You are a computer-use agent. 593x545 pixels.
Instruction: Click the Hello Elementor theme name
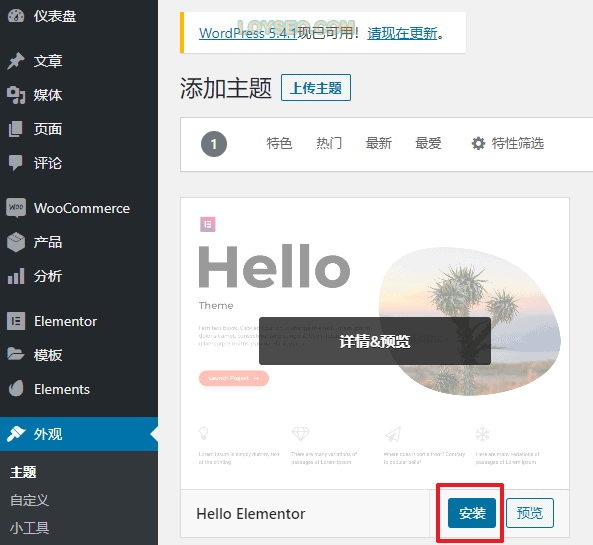[251, 514]
